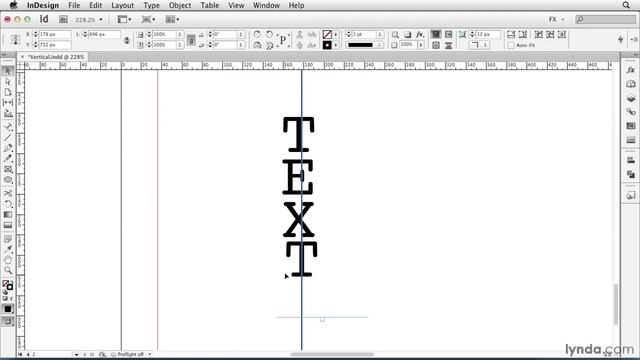
Task: Open the Layers panel icon
Action: (x=631, y=98)
